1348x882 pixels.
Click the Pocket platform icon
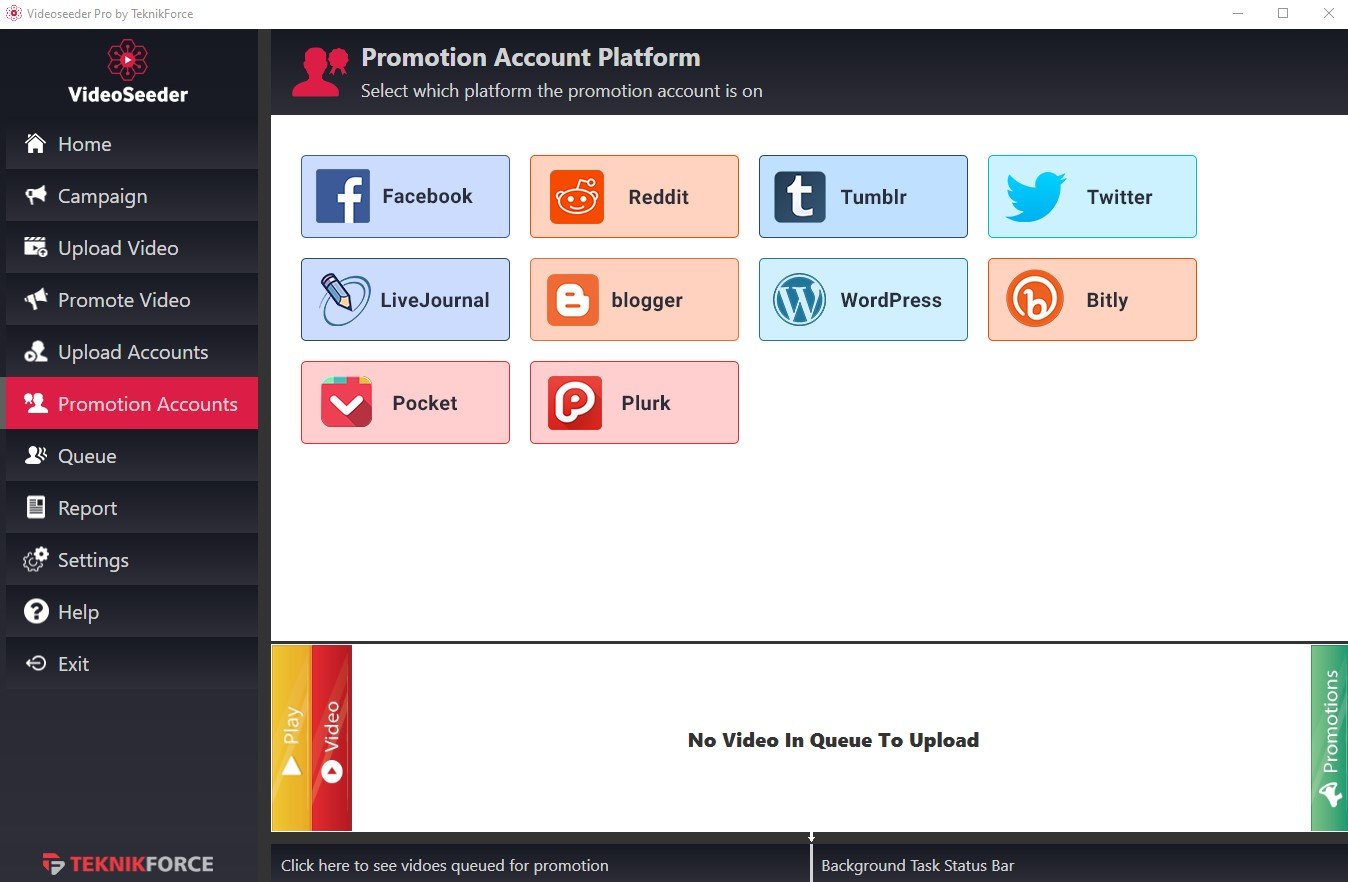pos(346,403)
